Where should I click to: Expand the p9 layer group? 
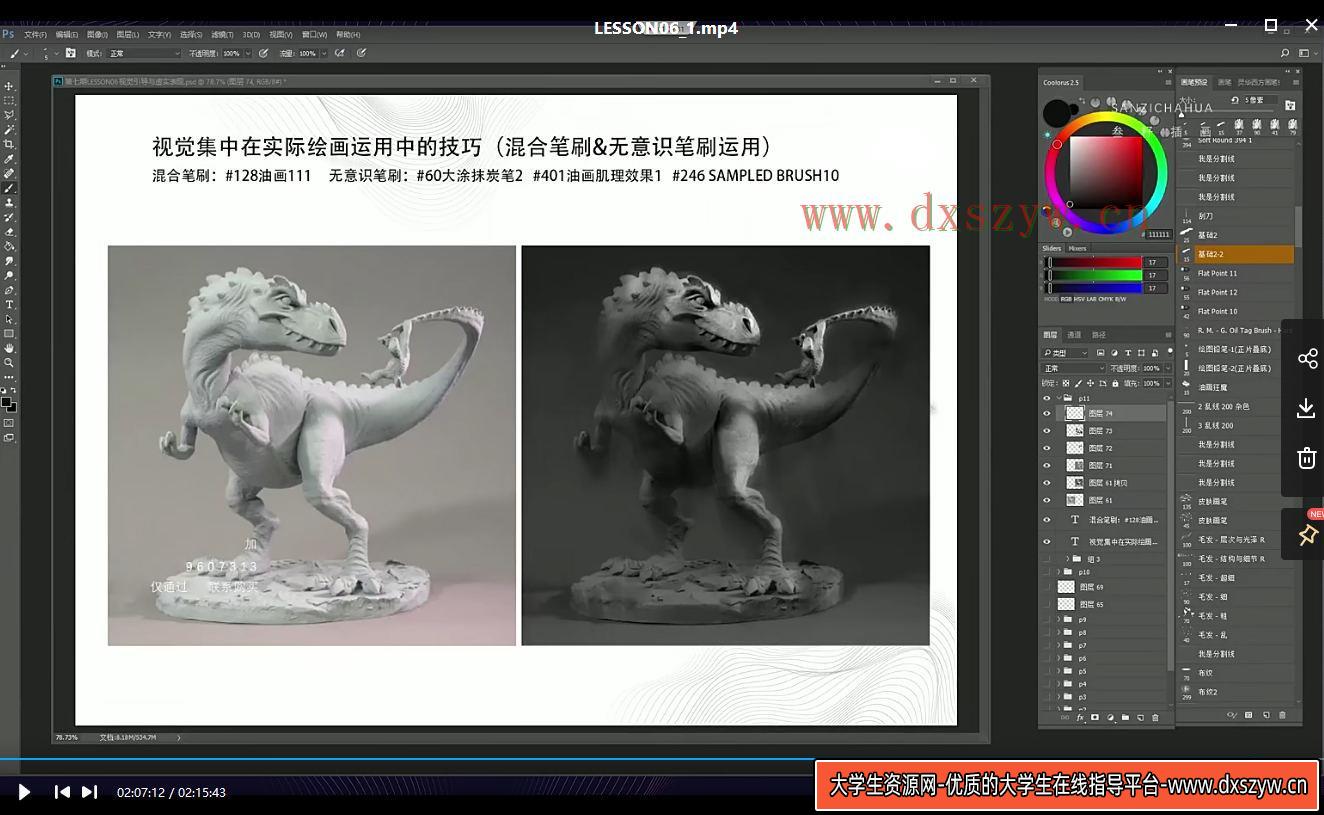pos(1059,620)
